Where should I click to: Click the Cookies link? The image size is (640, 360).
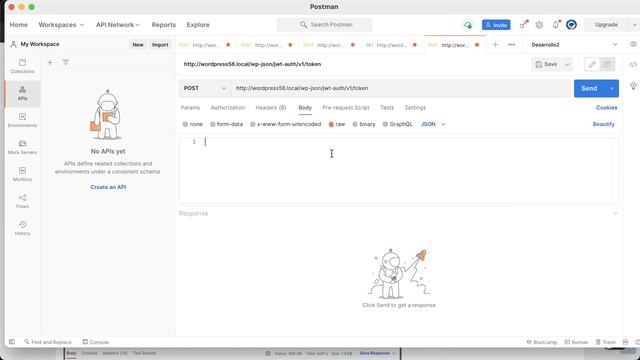607,108
